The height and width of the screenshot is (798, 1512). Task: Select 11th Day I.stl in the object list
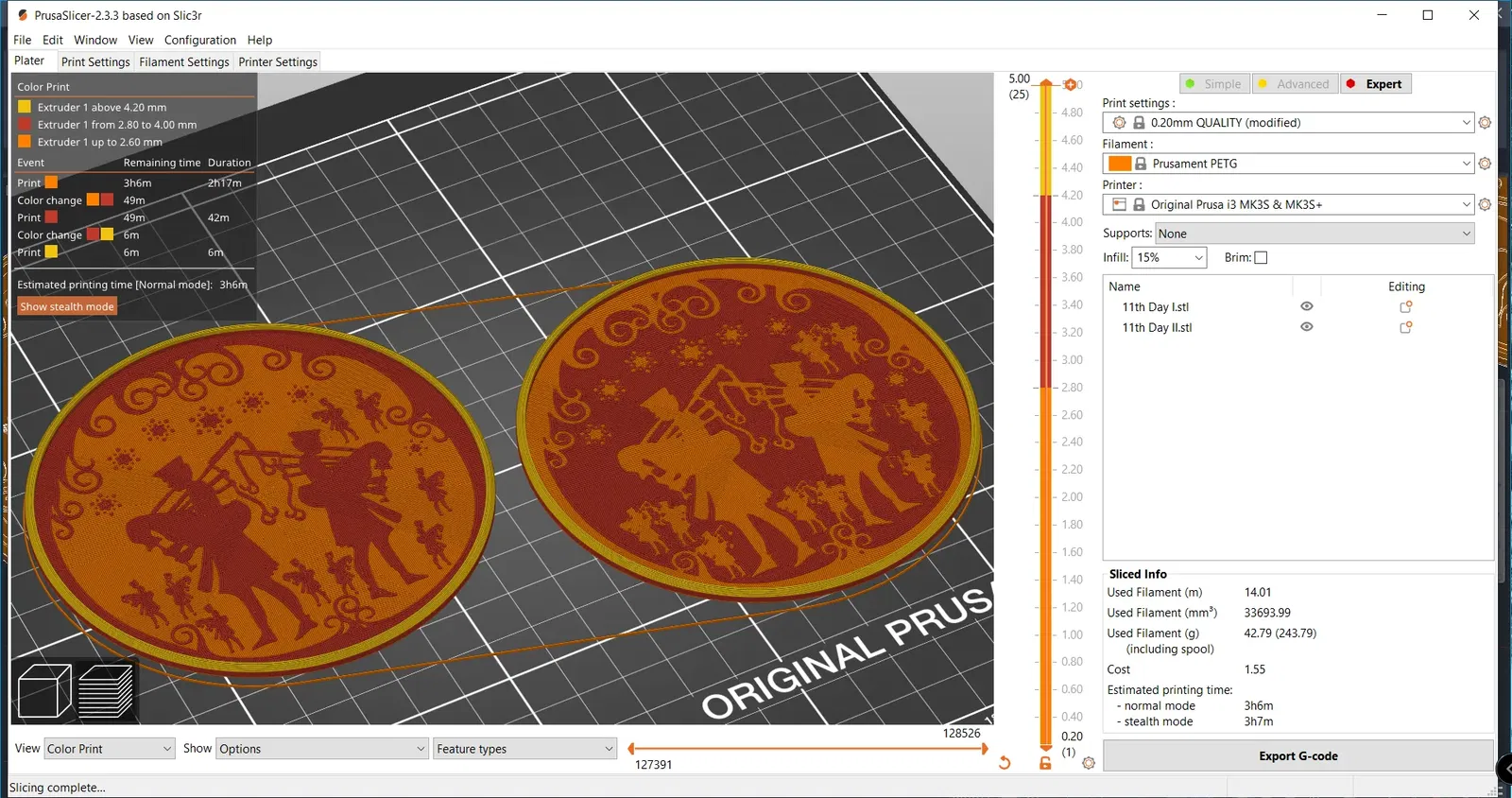tap(1156, 307)
